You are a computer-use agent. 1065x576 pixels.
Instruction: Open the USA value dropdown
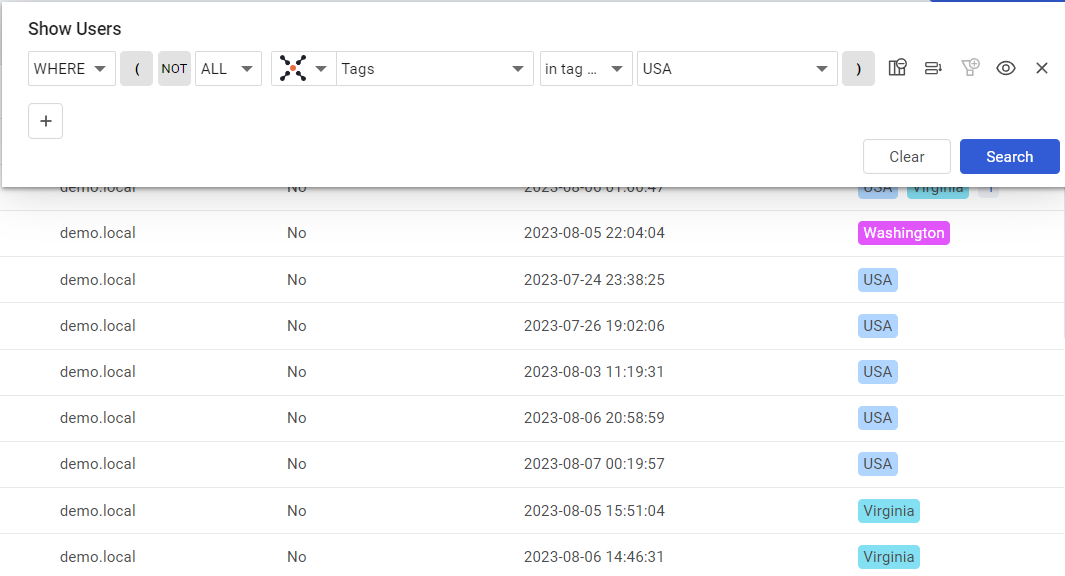(x=737, y=69)
